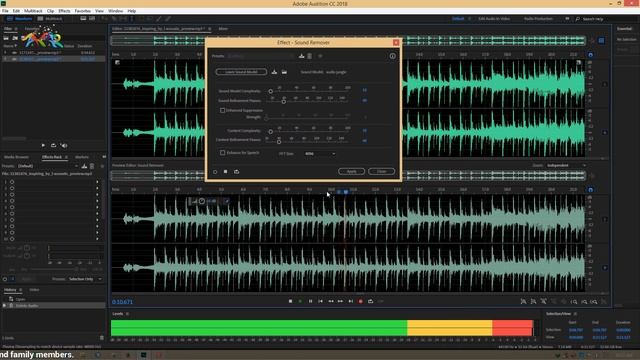This screenshot has height=360, width=640.
Task: Click the red Record button
Action: pos(360,301)
